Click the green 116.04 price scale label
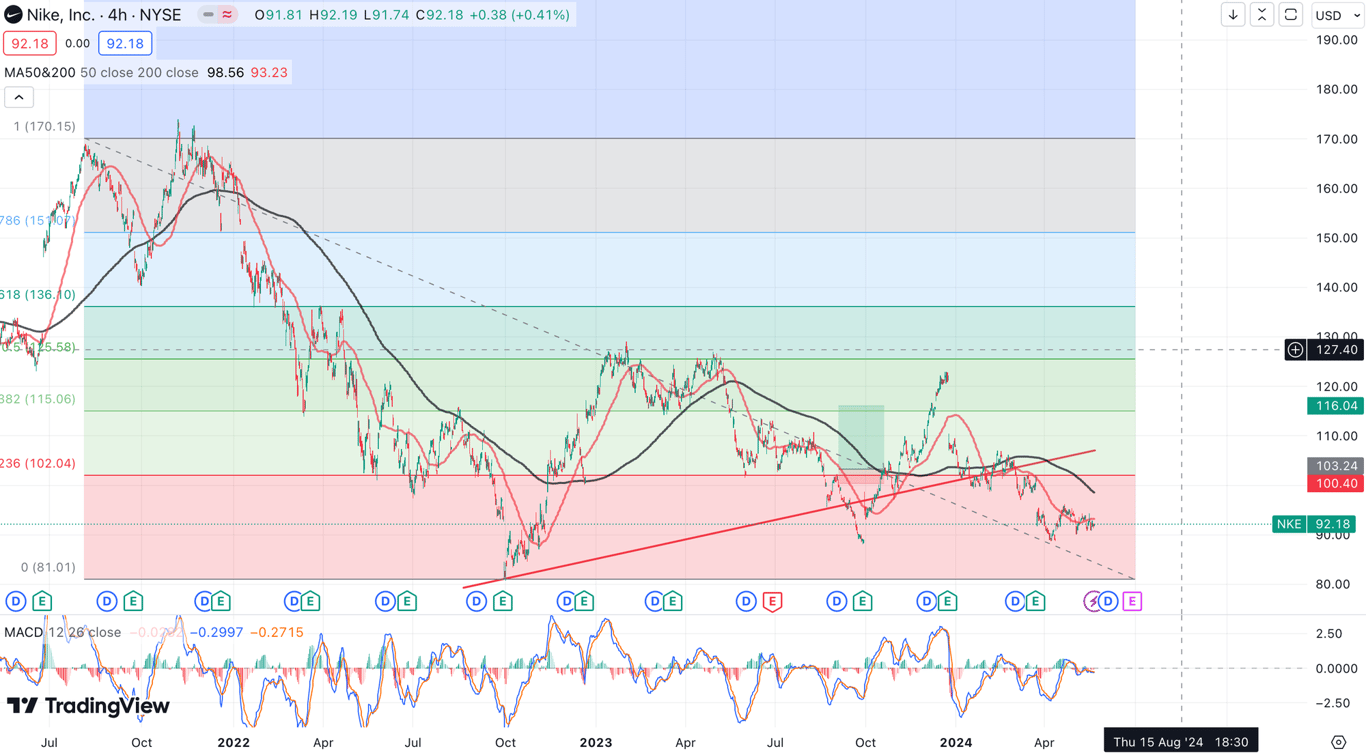Image resolution: width=1366 pixels, height=753 pixels. 1335,406
